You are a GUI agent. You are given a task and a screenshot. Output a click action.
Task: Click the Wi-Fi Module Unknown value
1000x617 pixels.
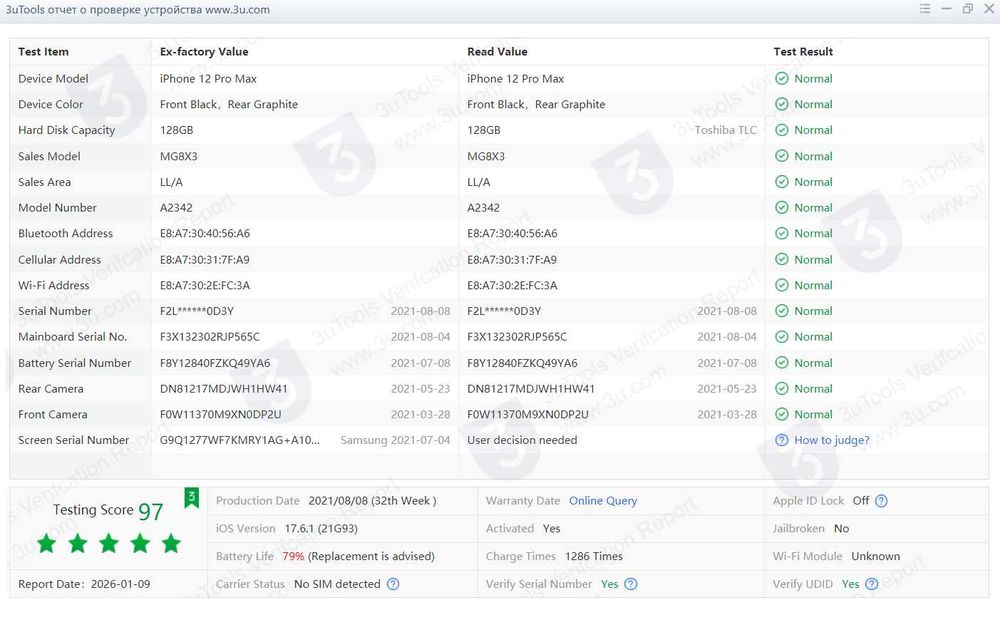876,556
